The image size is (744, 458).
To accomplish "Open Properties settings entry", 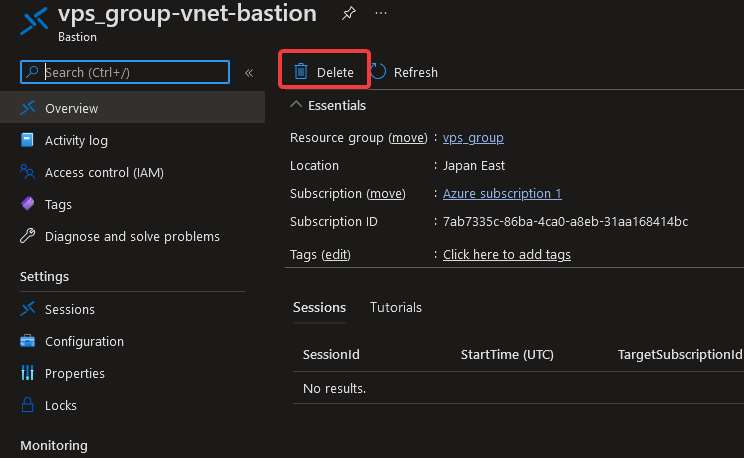I will (132, 373).
